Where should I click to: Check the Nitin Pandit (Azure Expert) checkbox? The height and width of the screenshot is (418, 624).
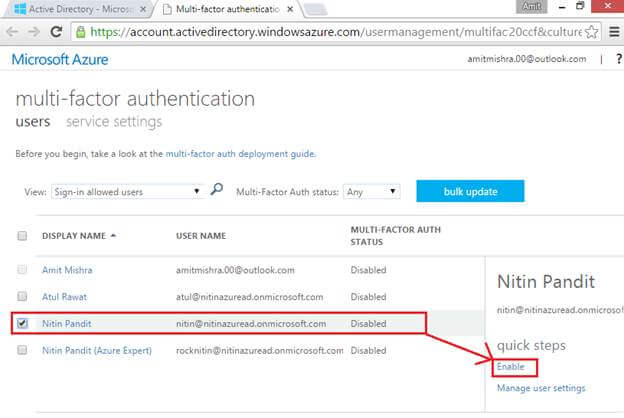click(x=22, y=350)
